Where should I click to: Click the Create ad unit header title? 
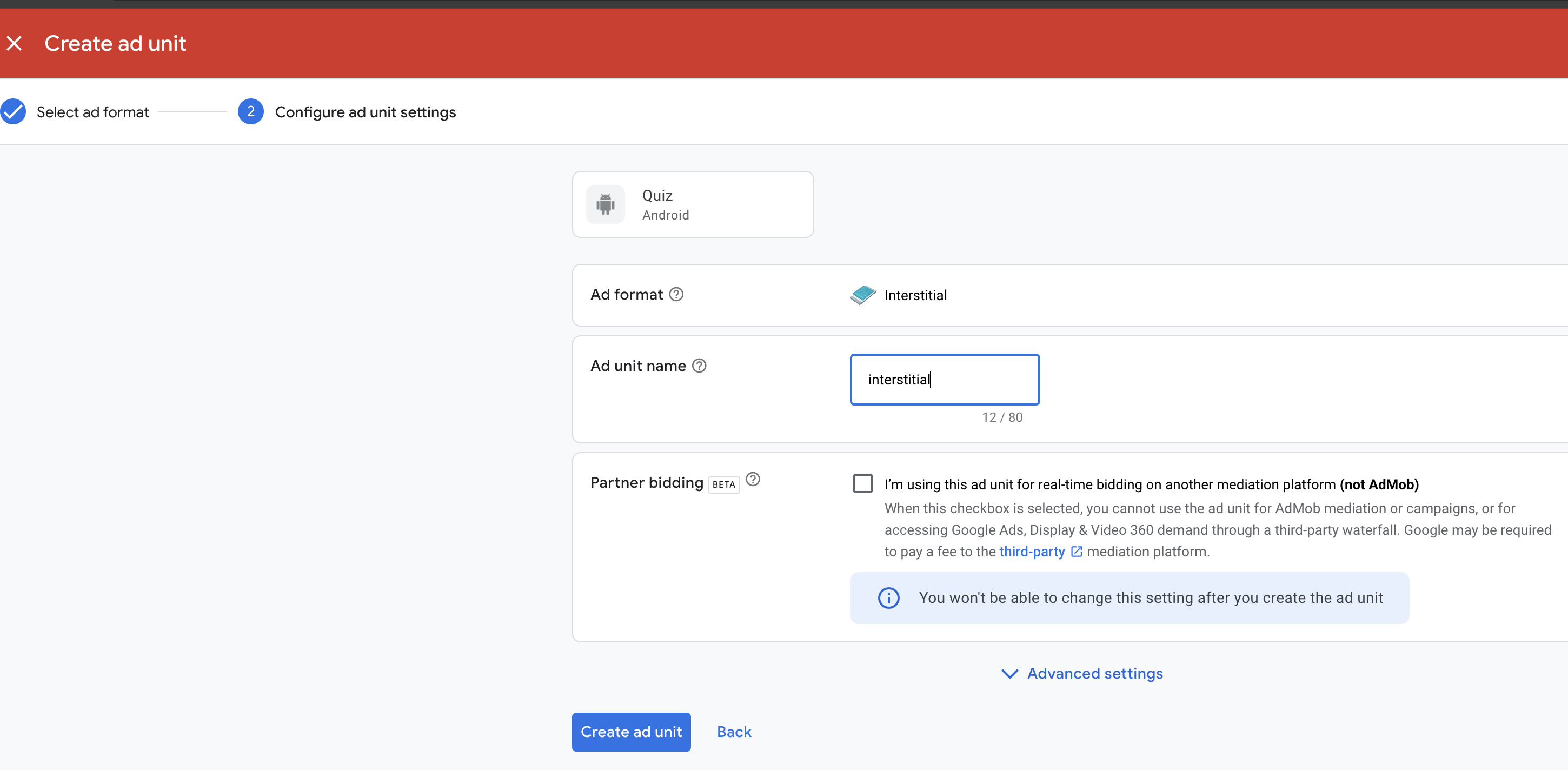click(115, 43)
